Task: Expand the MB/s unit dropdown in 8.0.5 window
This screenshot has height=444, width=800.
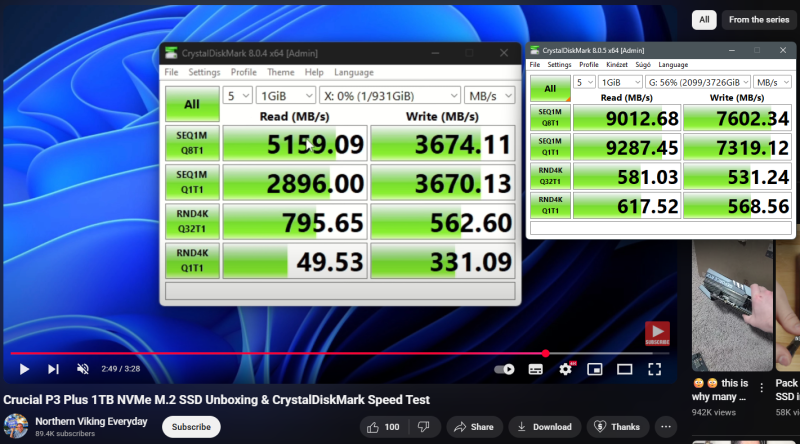Action: tap(772, 82)
